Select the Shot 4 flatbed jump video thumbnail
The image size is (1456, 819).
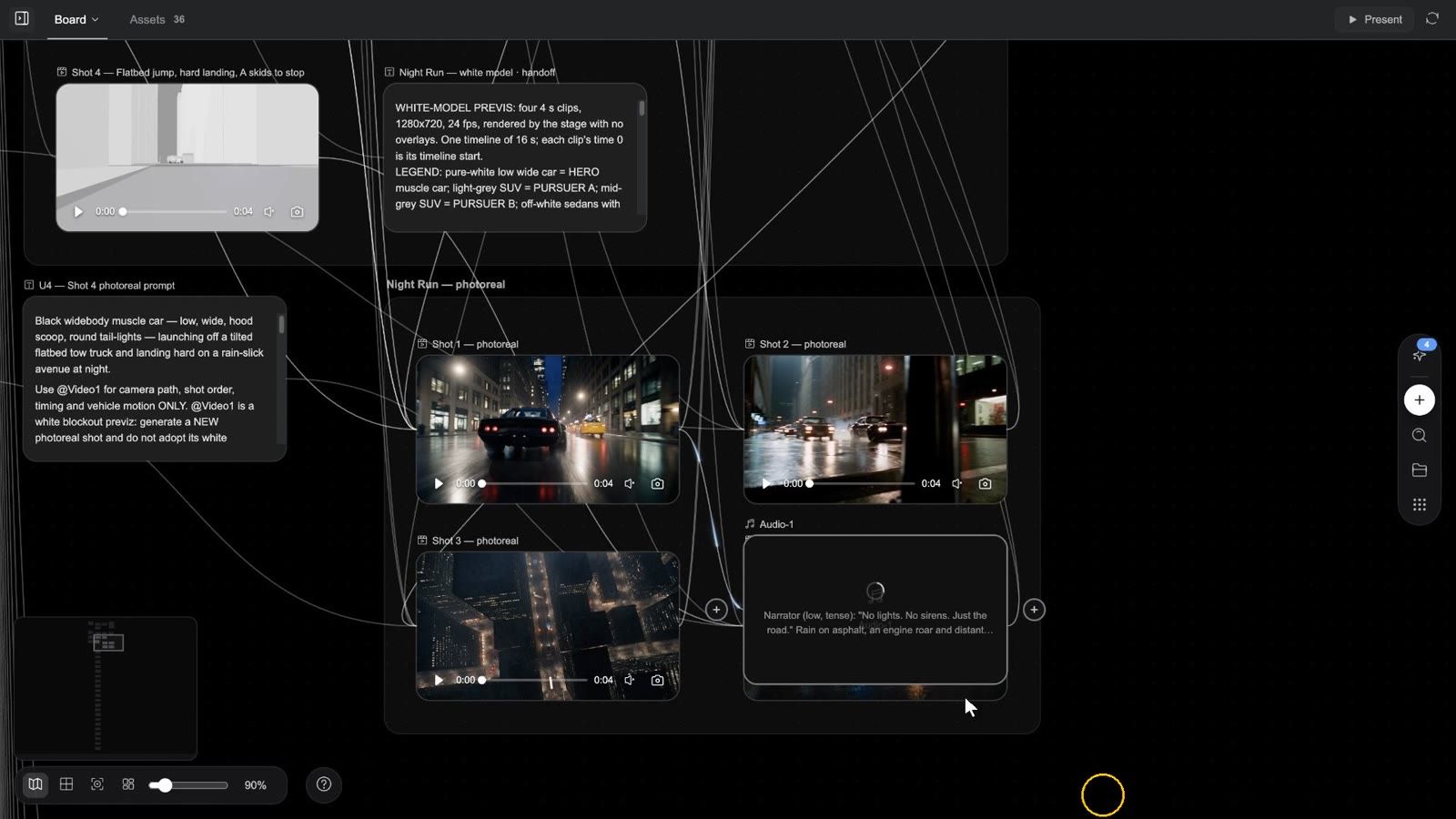point(187,157)
